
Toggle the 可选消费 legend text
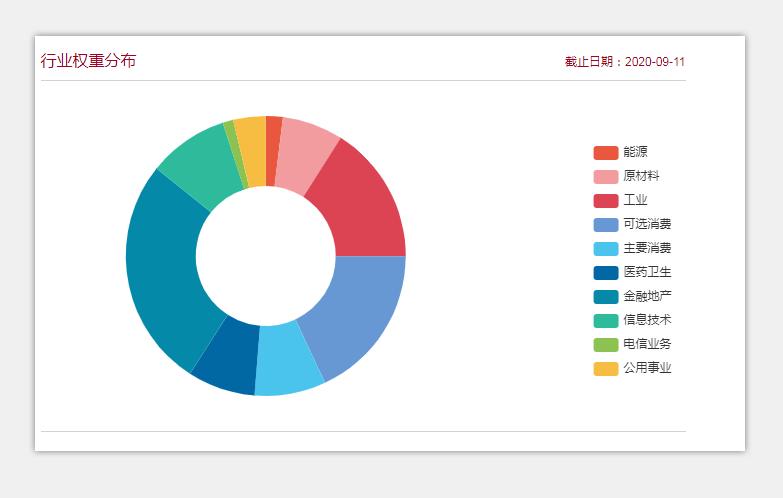[647, 224]
